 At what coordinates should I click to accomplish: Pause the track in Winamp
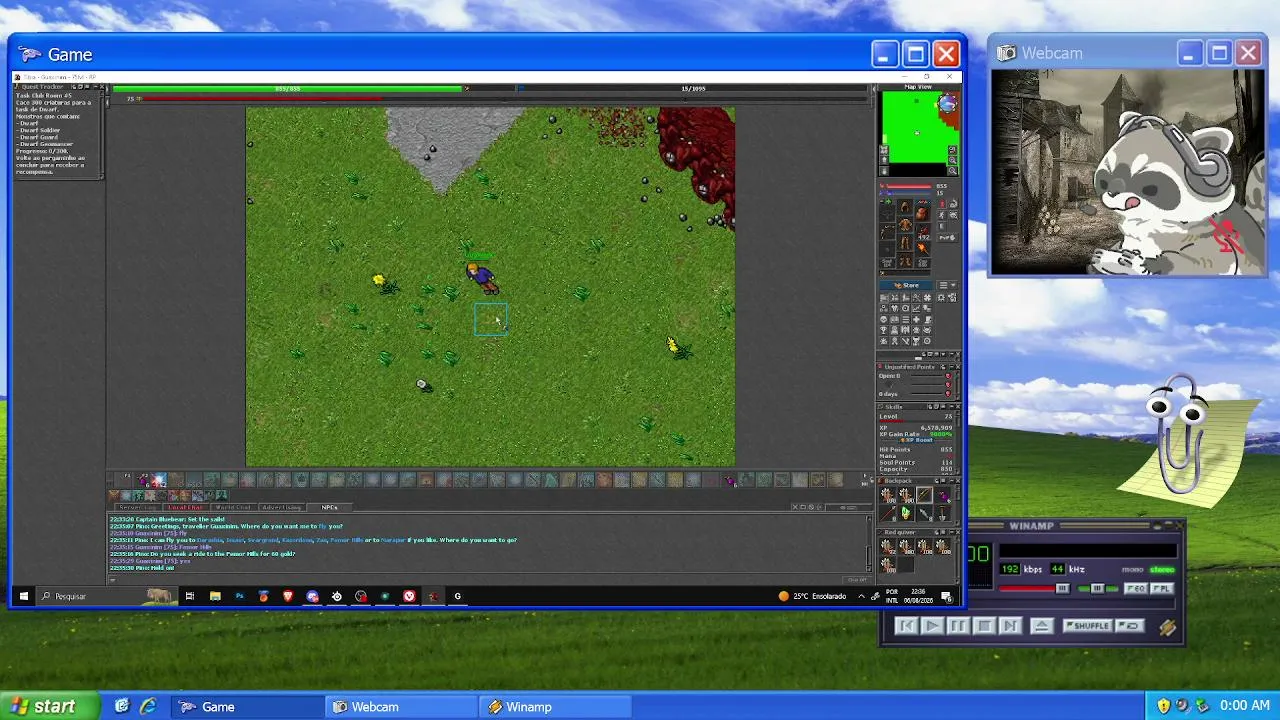point(958,626)
